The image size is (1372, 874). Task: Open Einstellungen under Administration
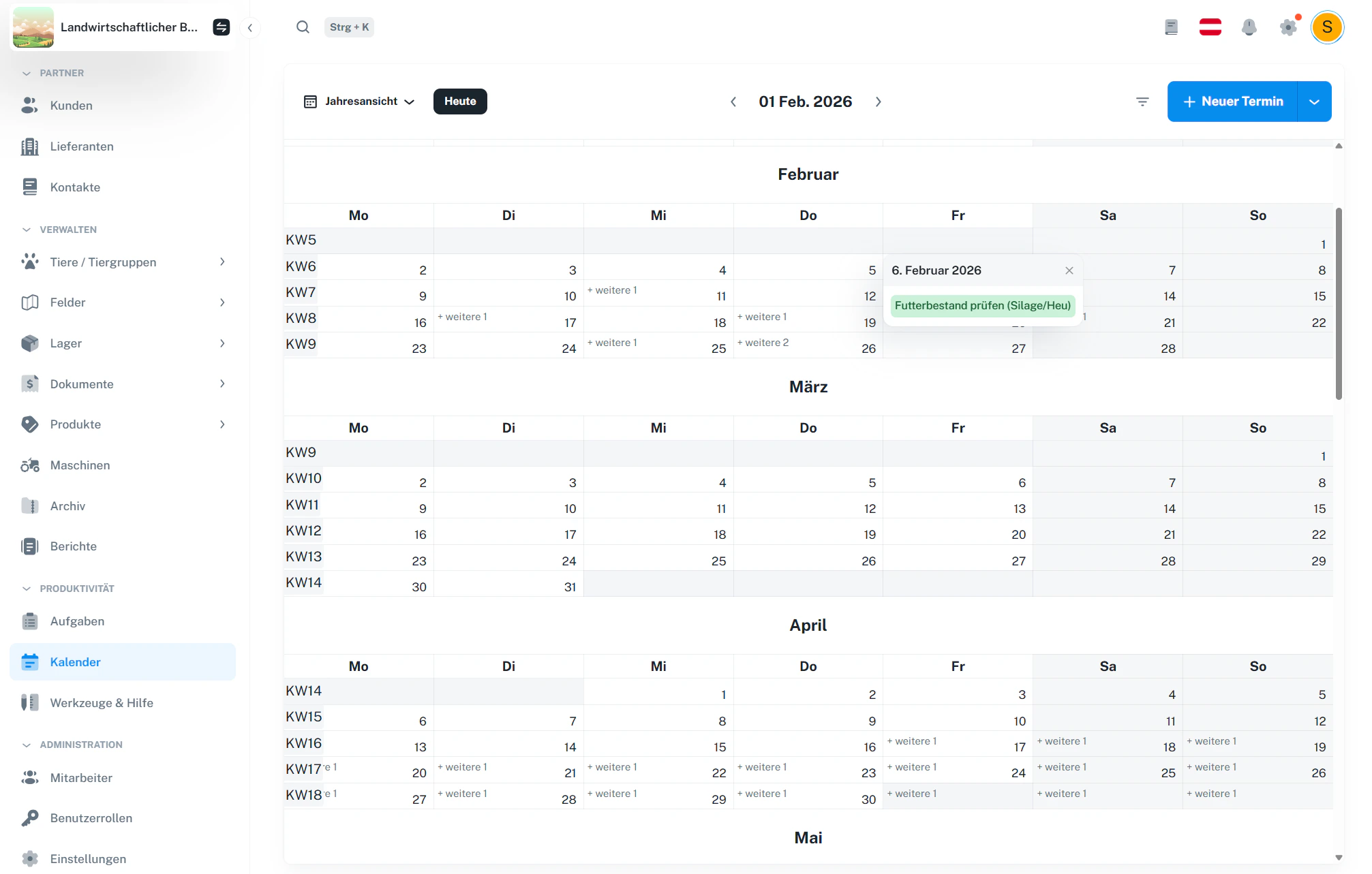tap(87, 858)
